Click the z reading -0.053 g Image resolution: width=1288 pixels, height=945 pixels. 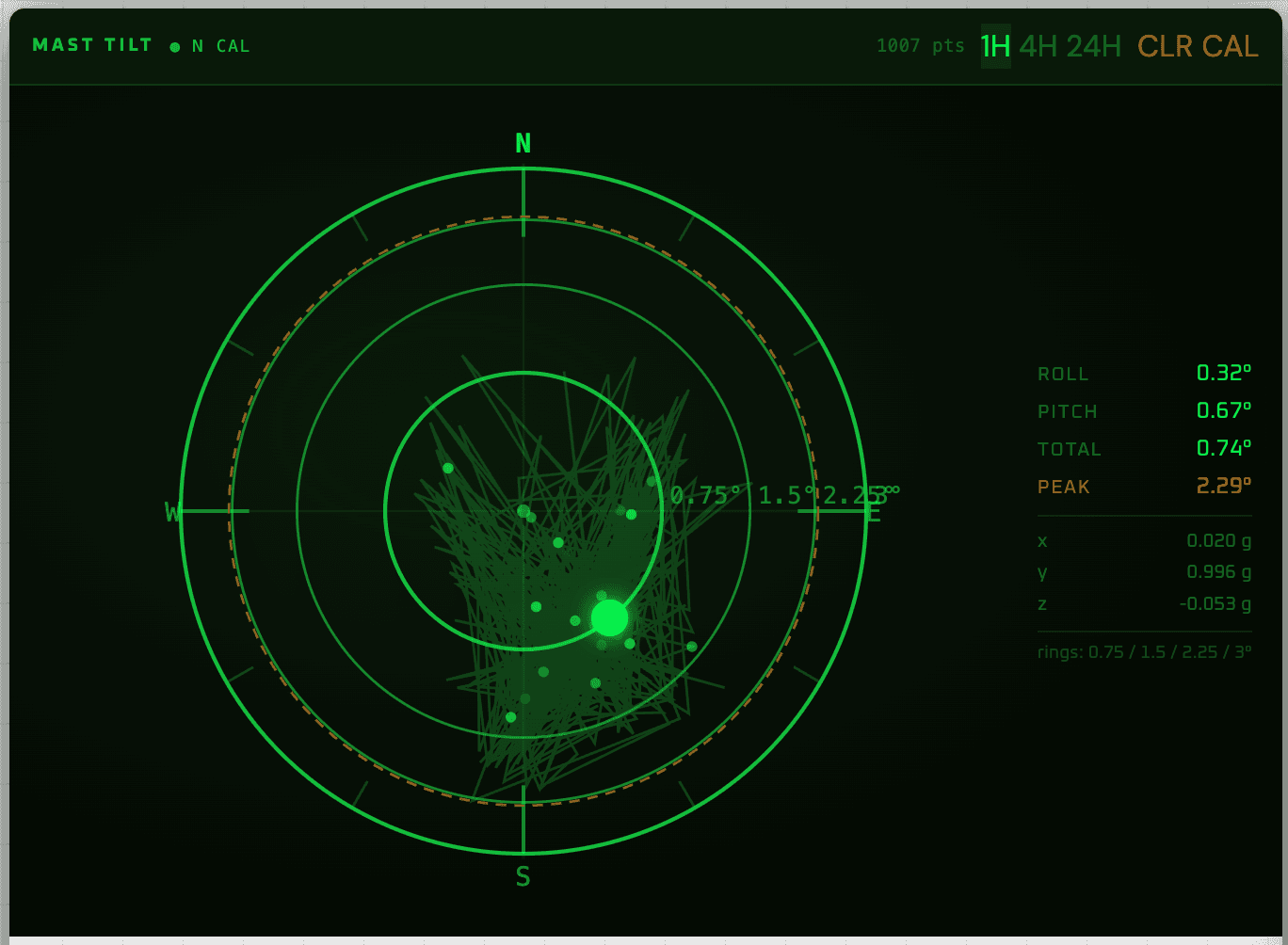point(1216,603)
